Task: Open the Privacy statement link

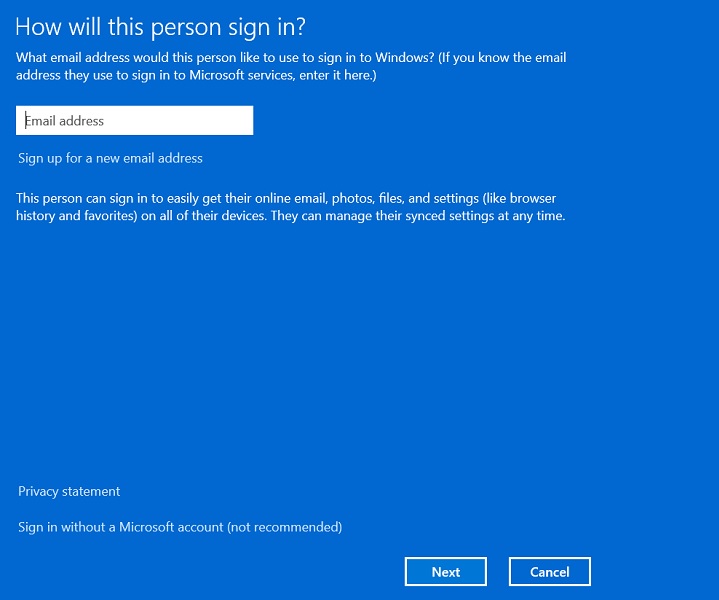Action: (69, 491)
